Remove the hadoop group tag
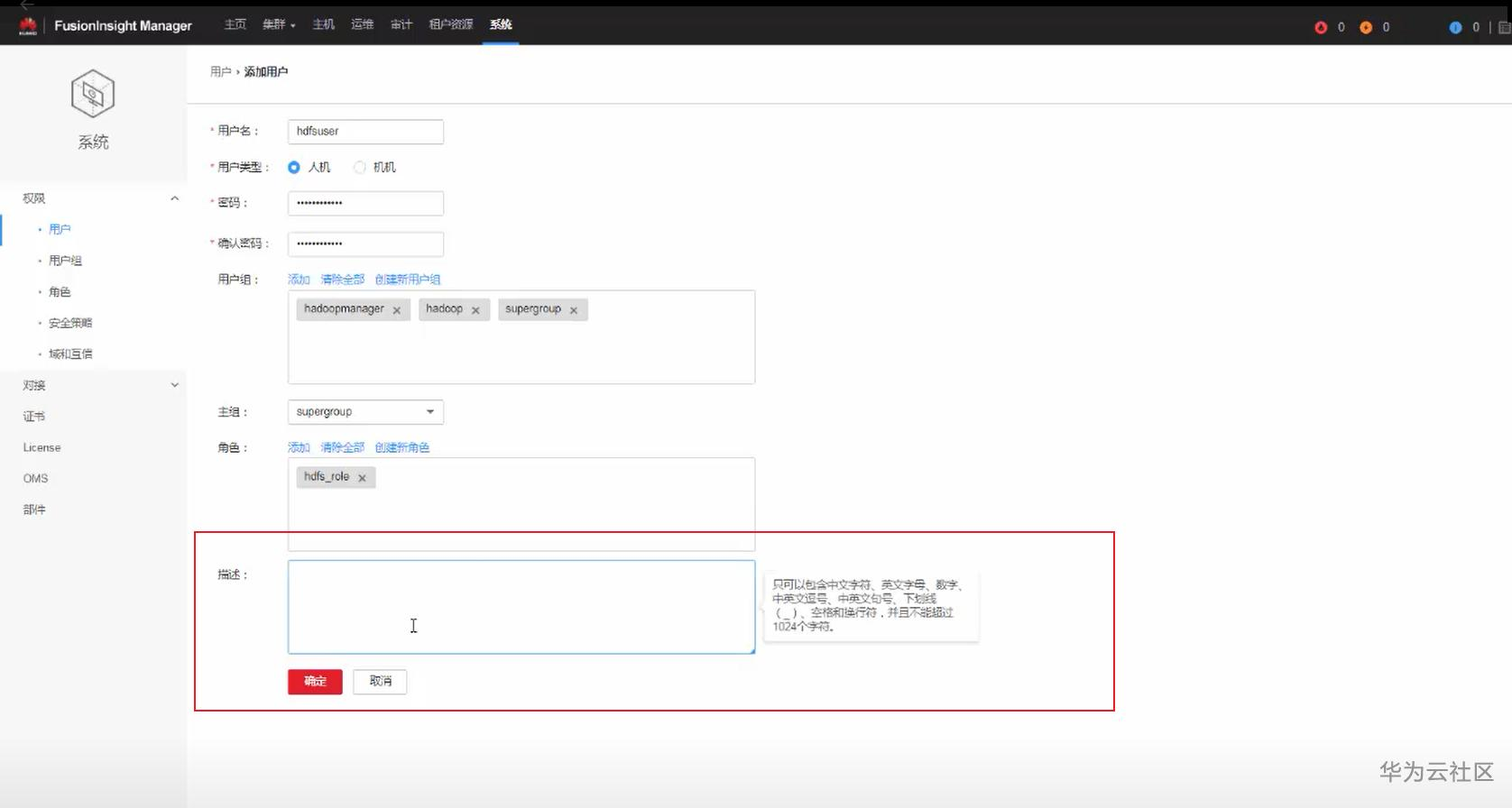 click(475, 310)
